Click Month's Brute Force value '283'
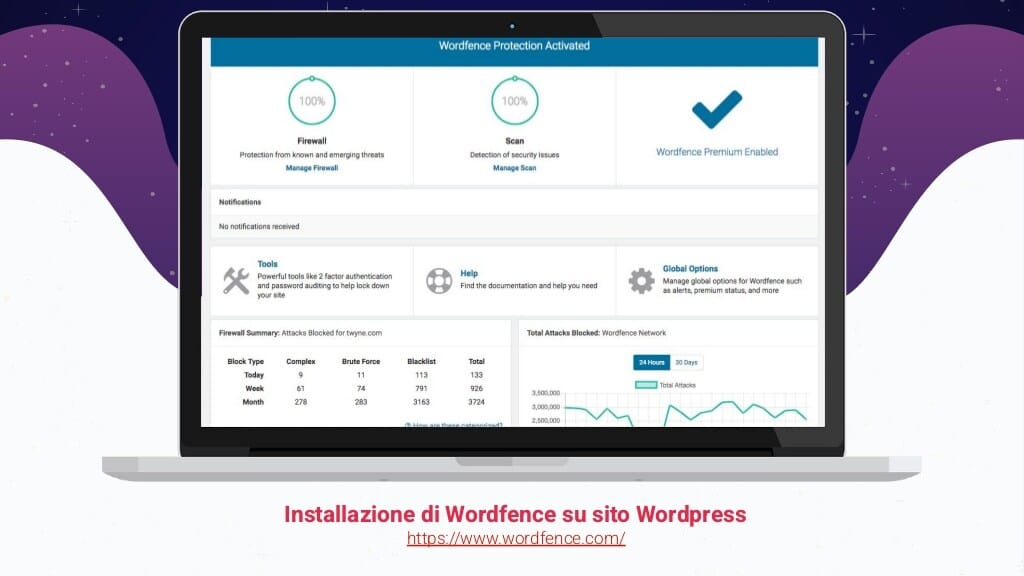 360,402
